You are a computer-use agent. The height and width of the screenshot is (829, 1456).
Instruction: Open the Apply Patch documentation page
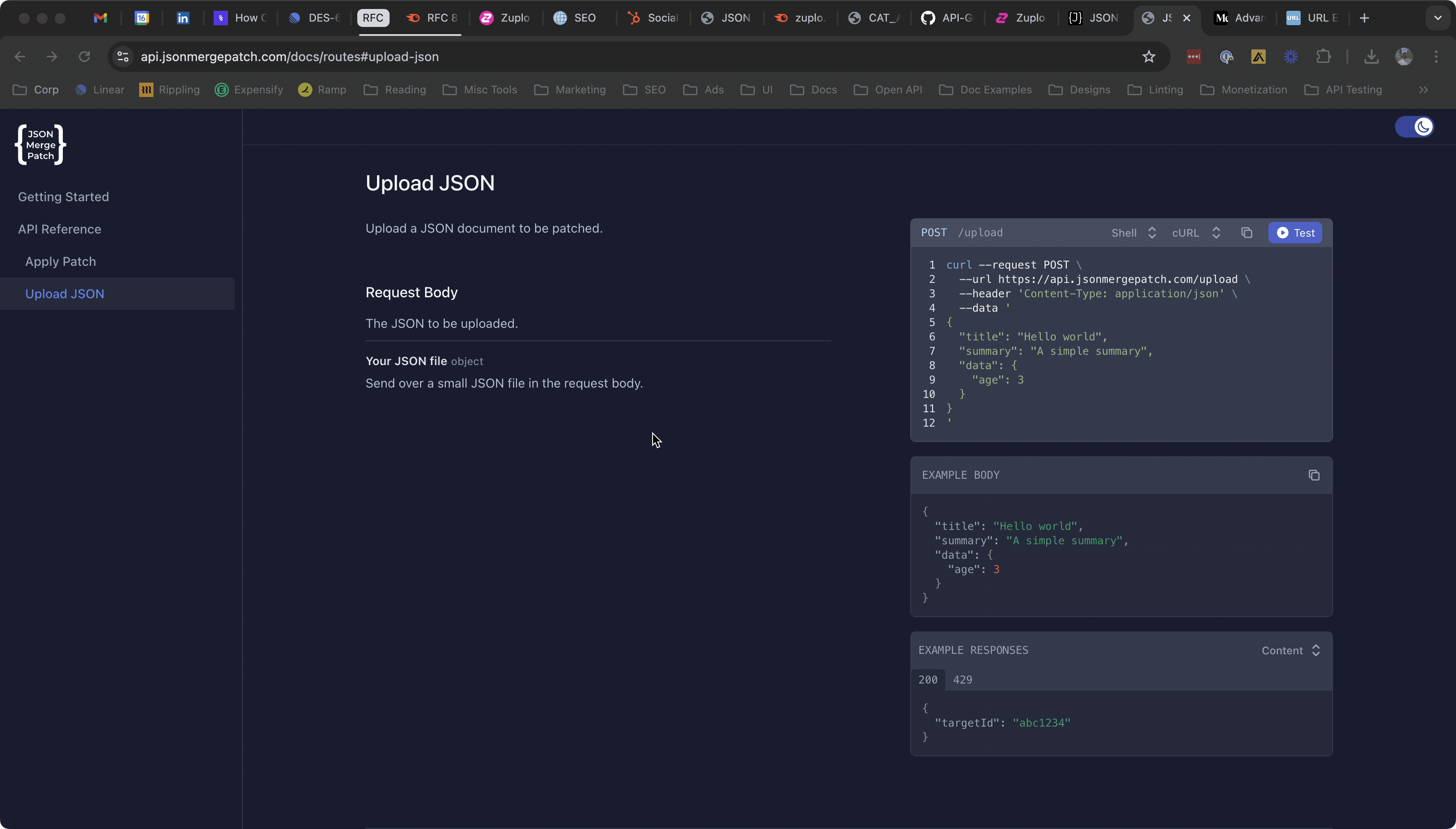point(60,261)
